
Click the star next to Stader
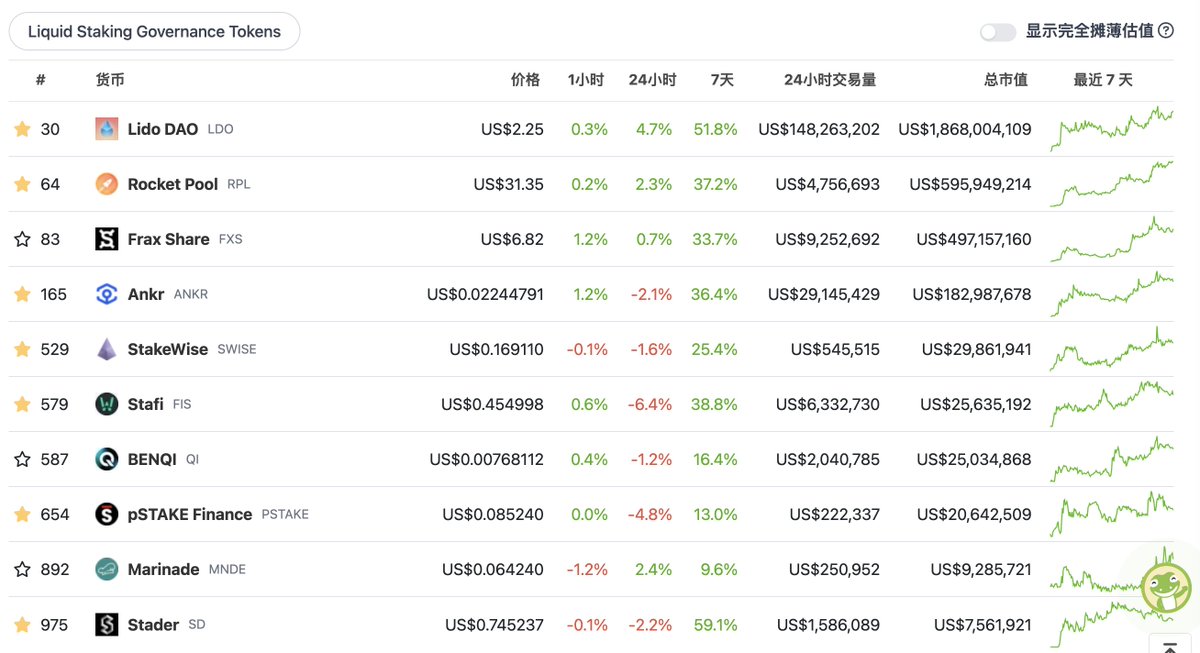click(22, 625)
